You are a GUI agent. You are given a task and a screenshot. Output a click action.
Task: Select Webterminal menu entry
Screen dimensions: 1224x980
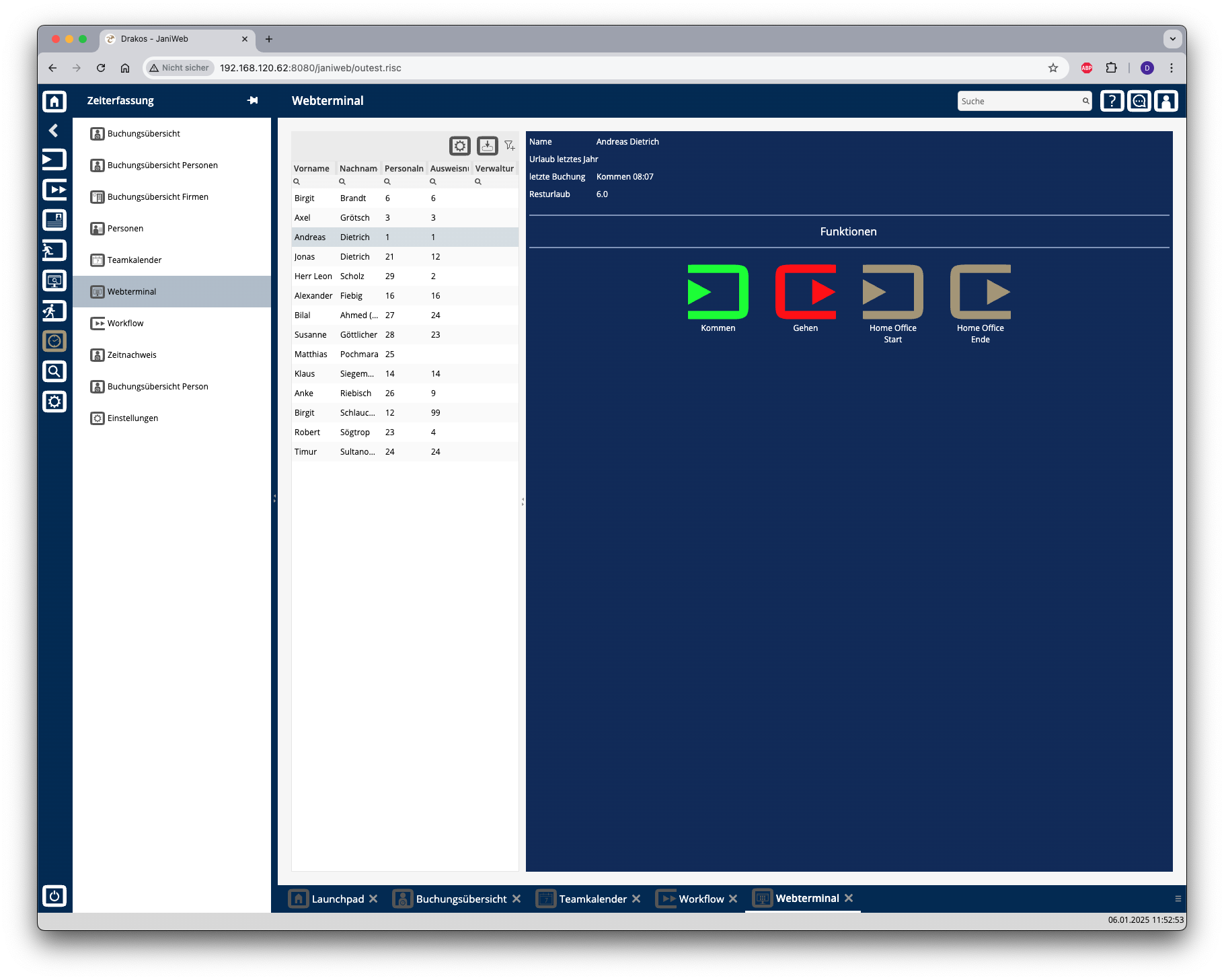(x=171, y=292)
